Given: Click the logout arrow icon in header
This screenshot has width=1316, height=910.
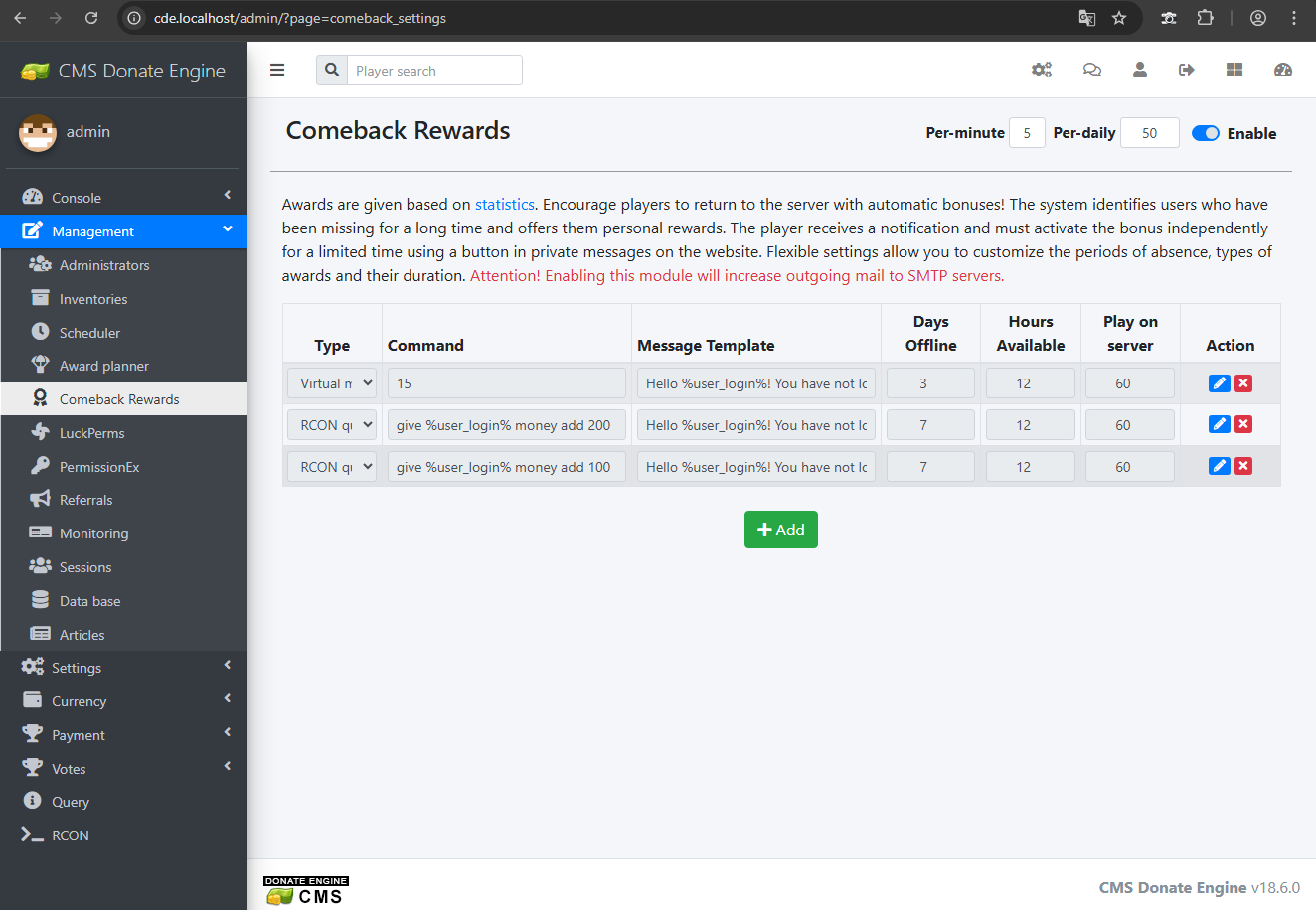Looking at the screenshot, I should click(x=1186, y=70).
